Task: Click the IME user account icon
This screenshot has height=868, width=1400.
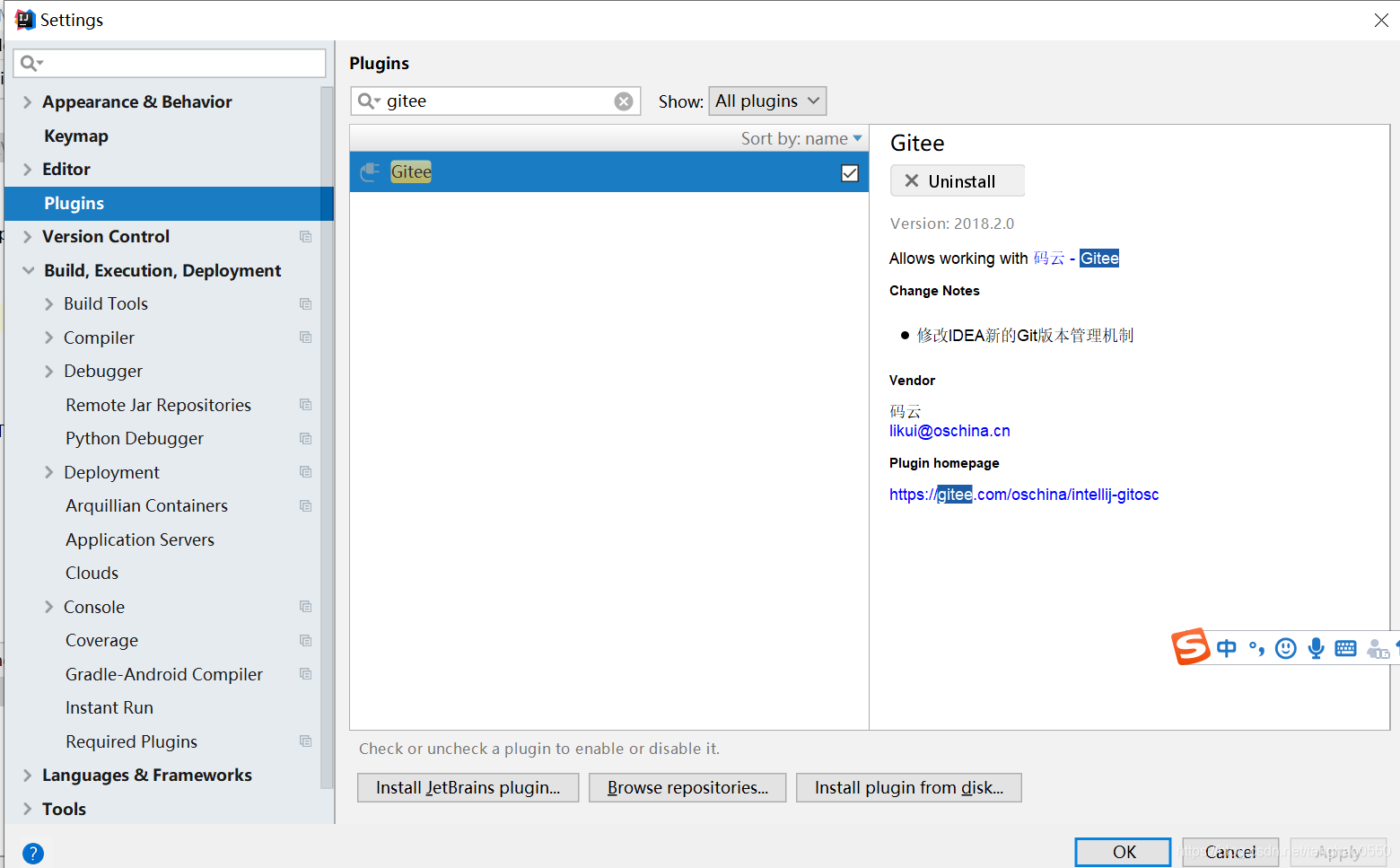Action: pyautogui.click(x=1378, y=648)
